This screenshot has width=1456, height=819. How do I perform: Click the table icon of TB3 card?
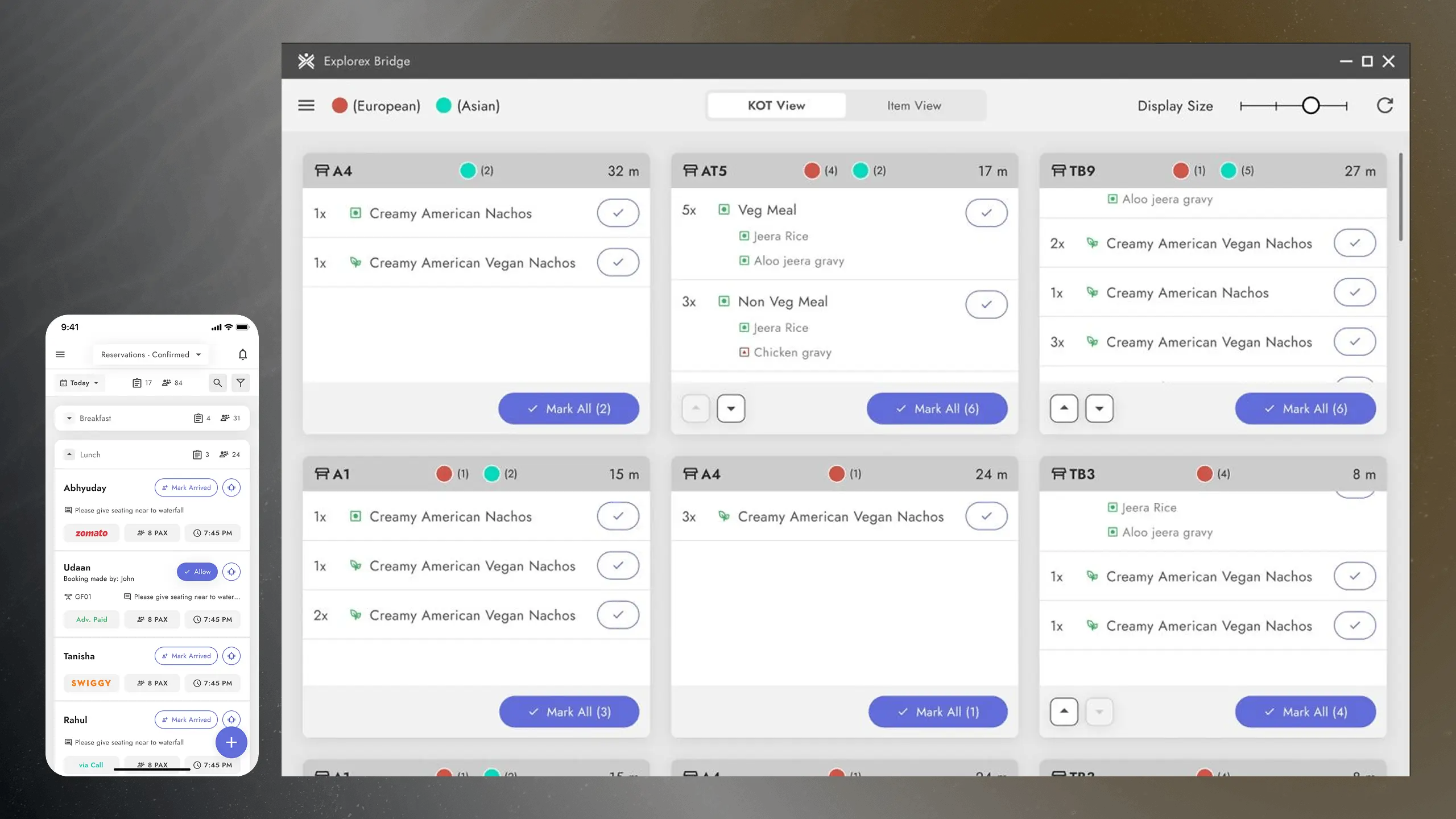[x=1058, y=474]
